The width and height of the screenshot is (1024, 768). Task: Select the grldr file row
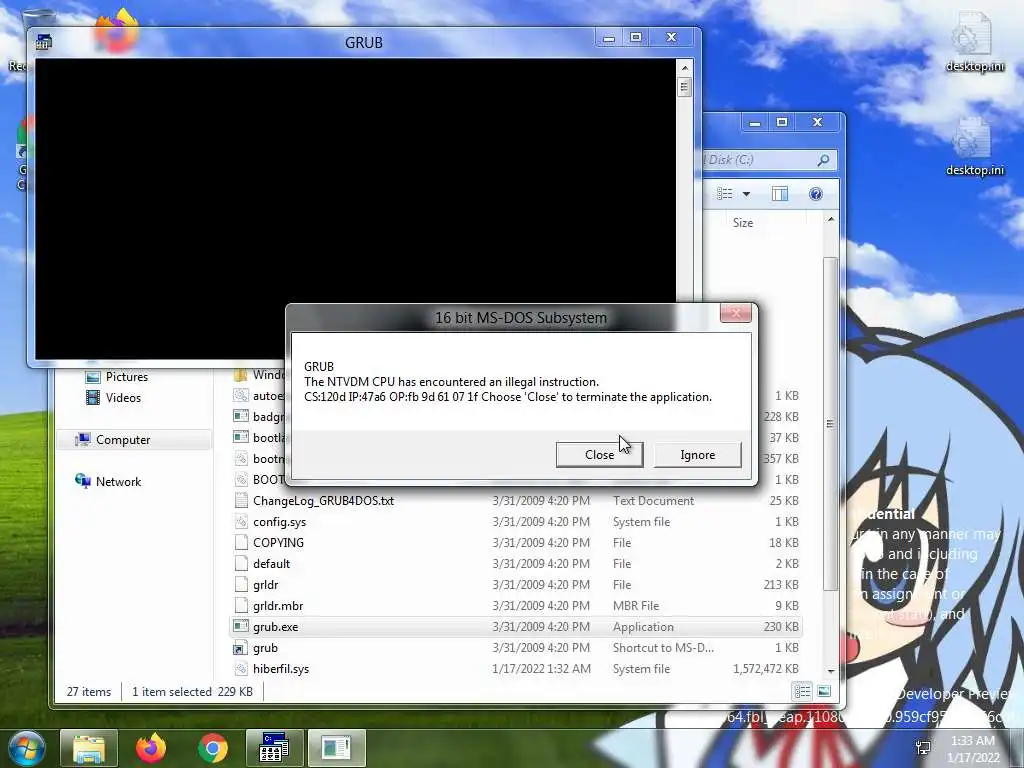point(516,584)
